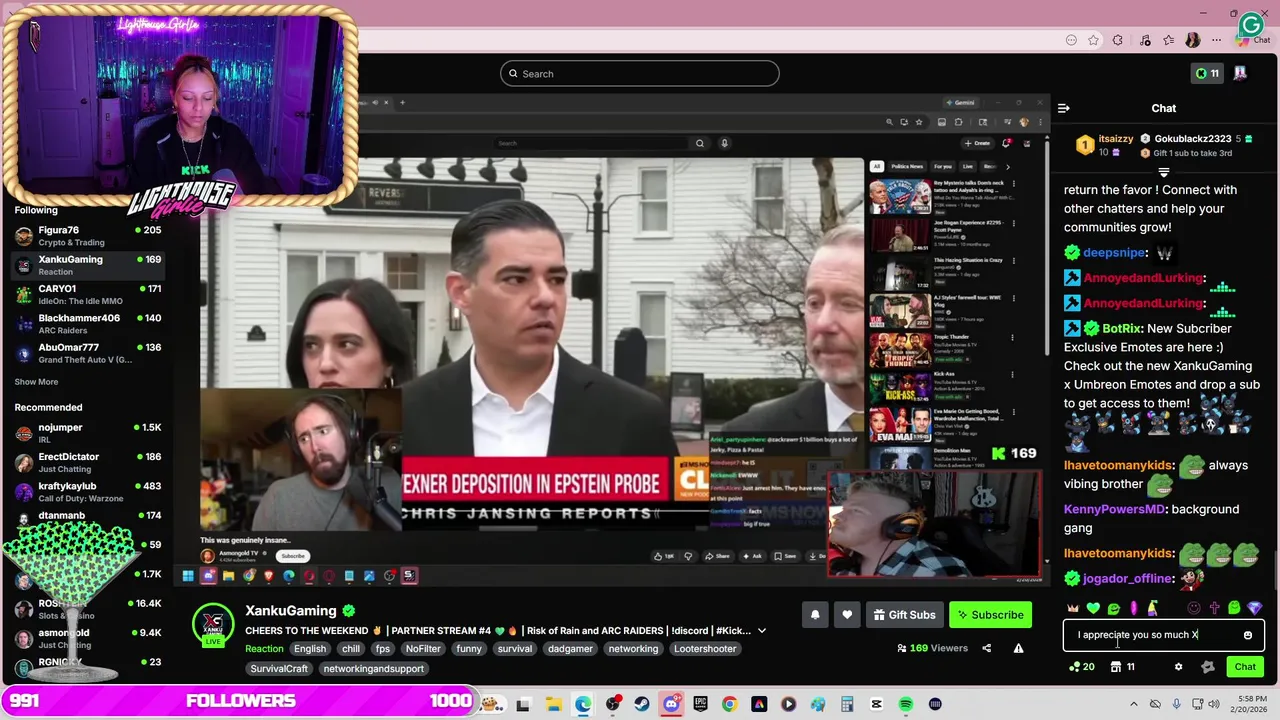Open browser favorites list icon
The width and height of the screenshot is (1280, 720).
click(x=1168, y=40)
